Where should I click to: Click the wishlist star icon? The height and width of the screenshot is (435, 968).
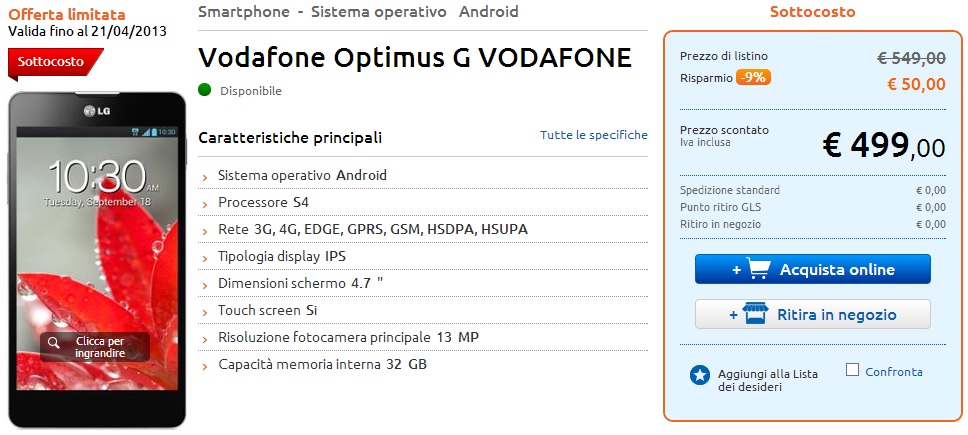[x=700, y=375]
